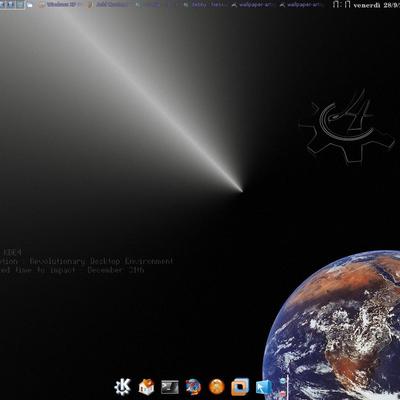400x400 pixels.
Task: Open the orange round dock icon
Action: (217, 387)
